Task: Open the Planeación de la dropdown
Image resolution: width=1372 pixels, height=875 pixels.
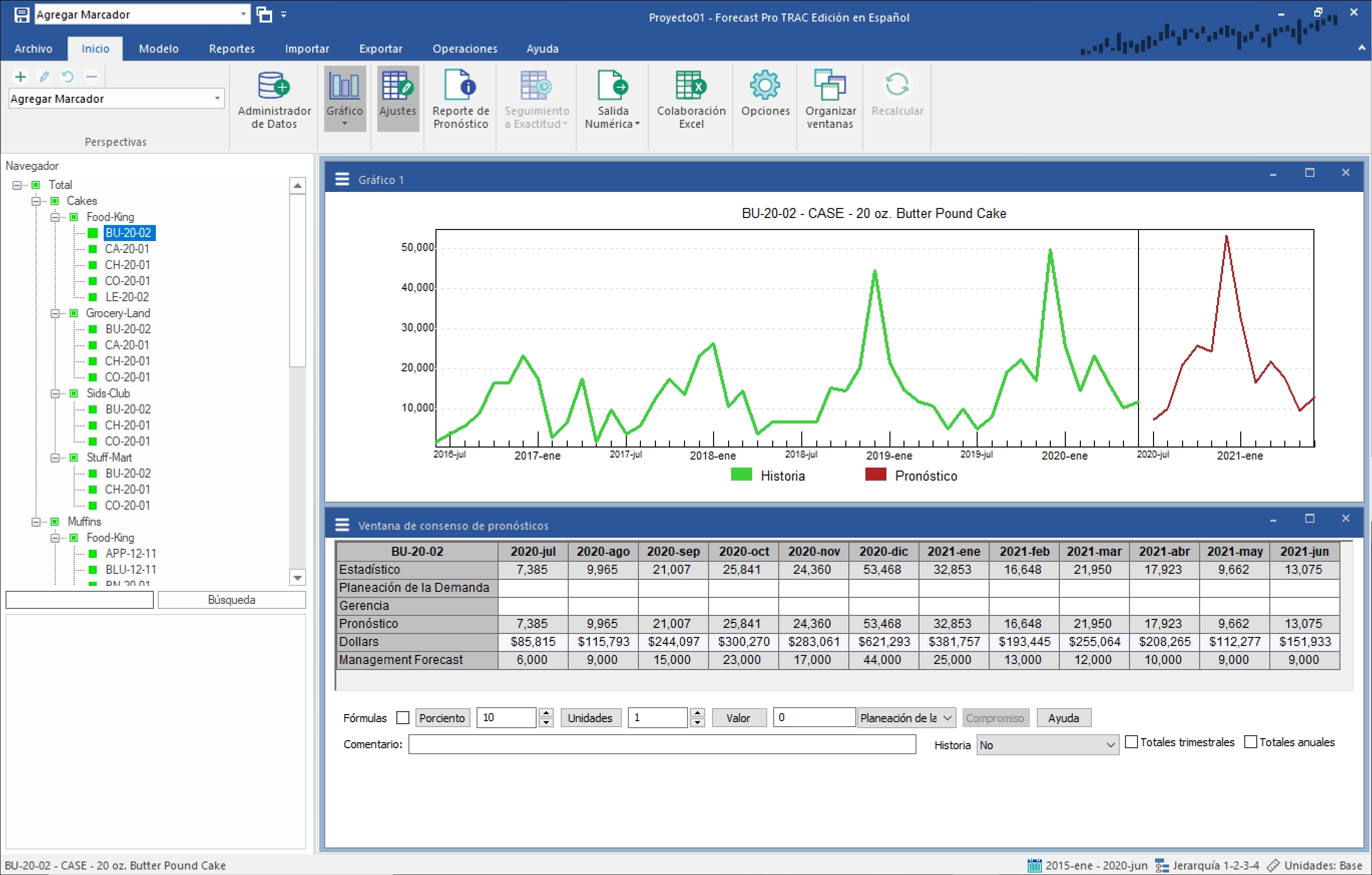Action: pyautogui.click(x=906, y=718)
